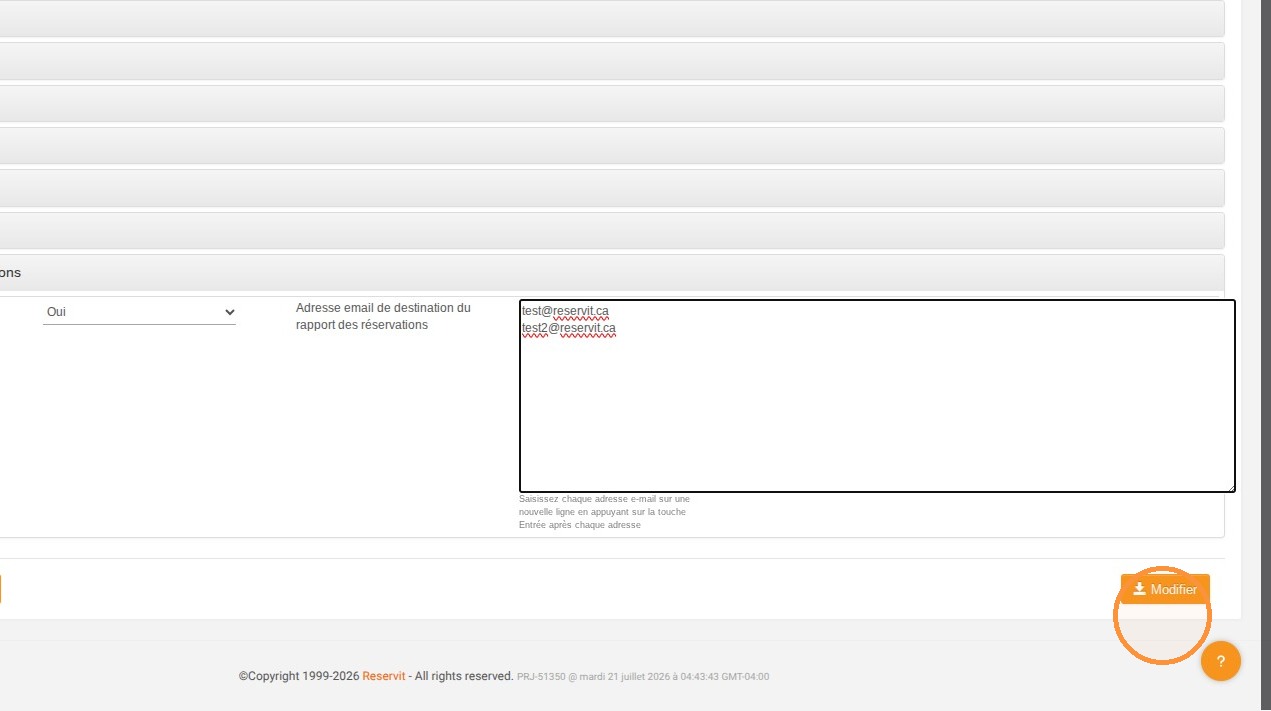Screen dimensions: 1271x711
Task: Click the chevron arrow of the Oui dropdown
Action: click(229, 312)
